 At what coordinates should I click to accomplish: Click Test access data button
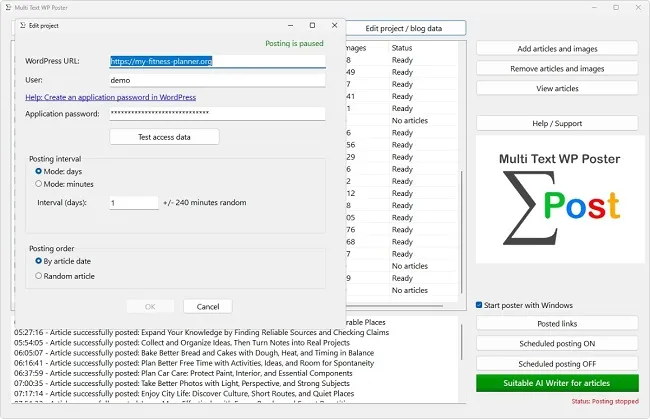(164, 137)
